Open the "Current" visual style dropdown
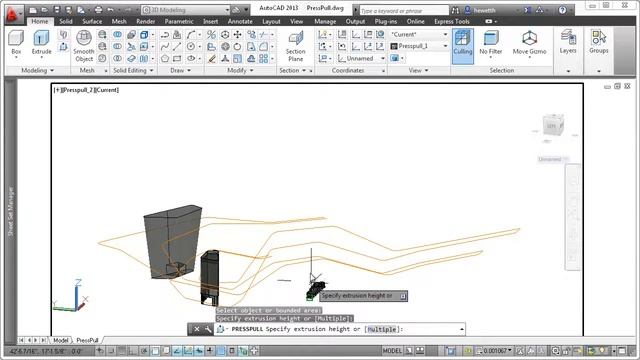Viewport: 640px width, 360px height. [x=419, y=34]
